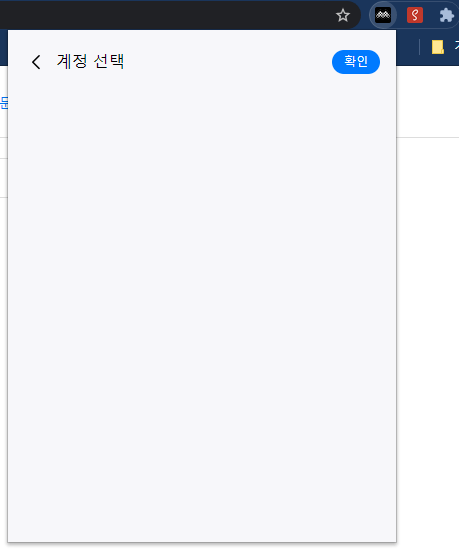Click the 계정 선택 header title
The image size is (459, 558).
click(90, 62)
